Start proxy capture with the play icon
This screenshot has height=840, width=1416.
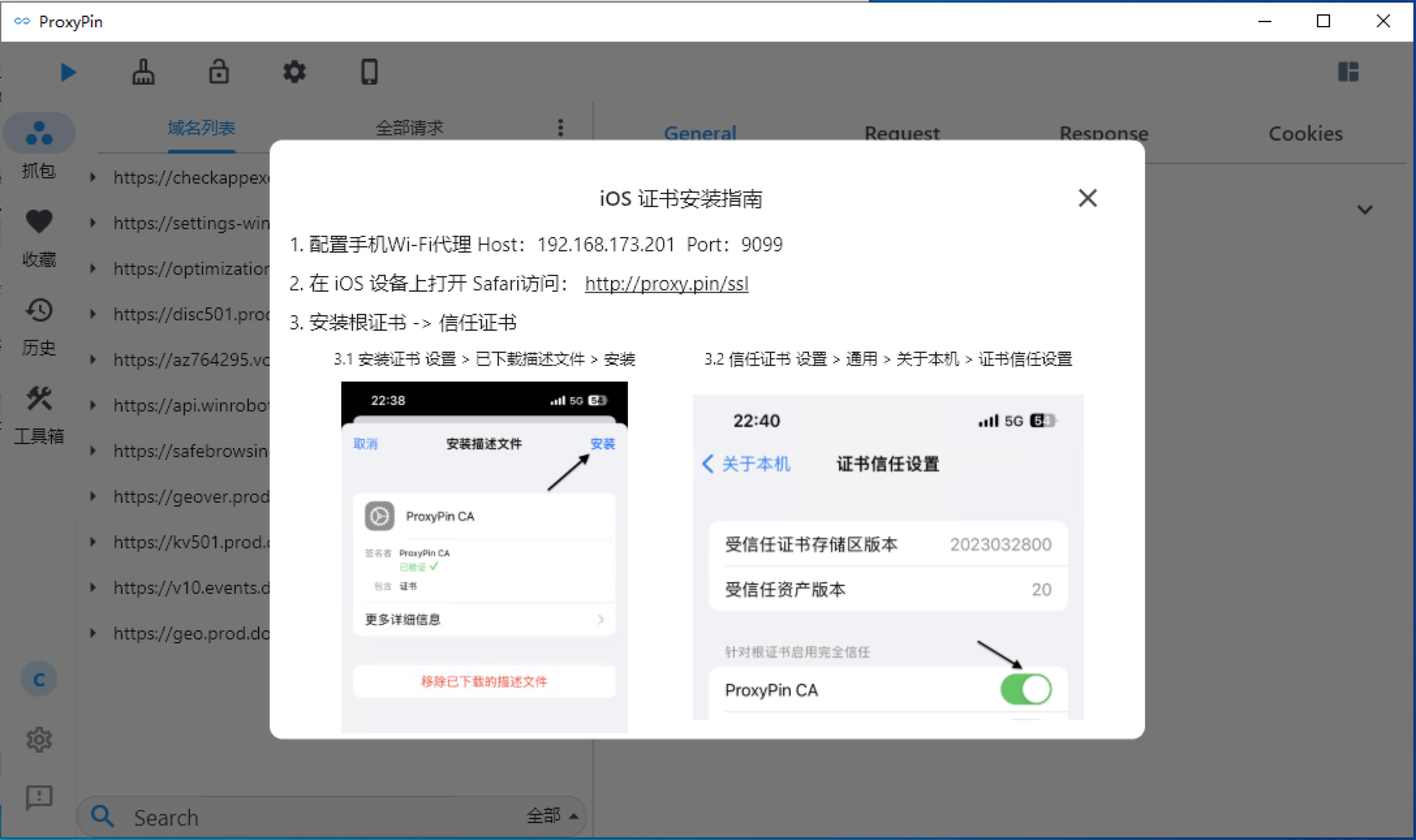click(68, 72)
